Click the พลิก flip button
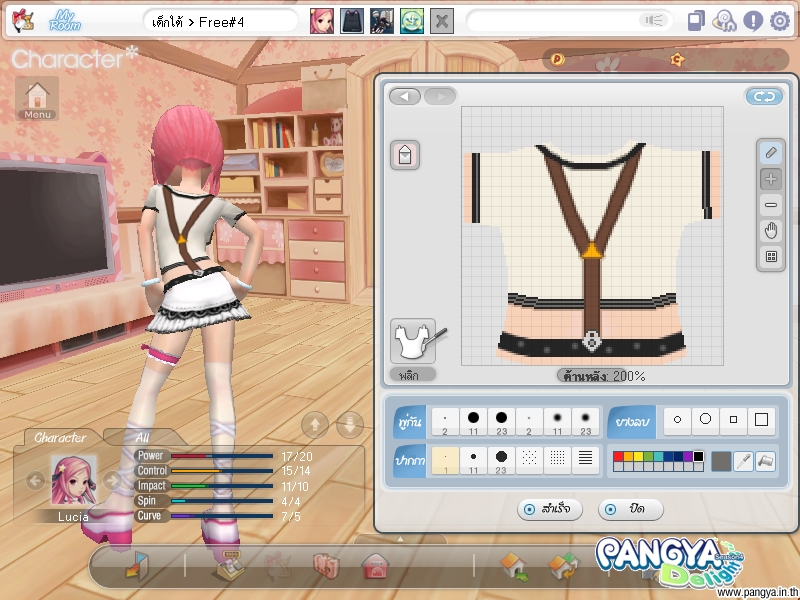The image size is (800, 600). (x=413, y=375)
